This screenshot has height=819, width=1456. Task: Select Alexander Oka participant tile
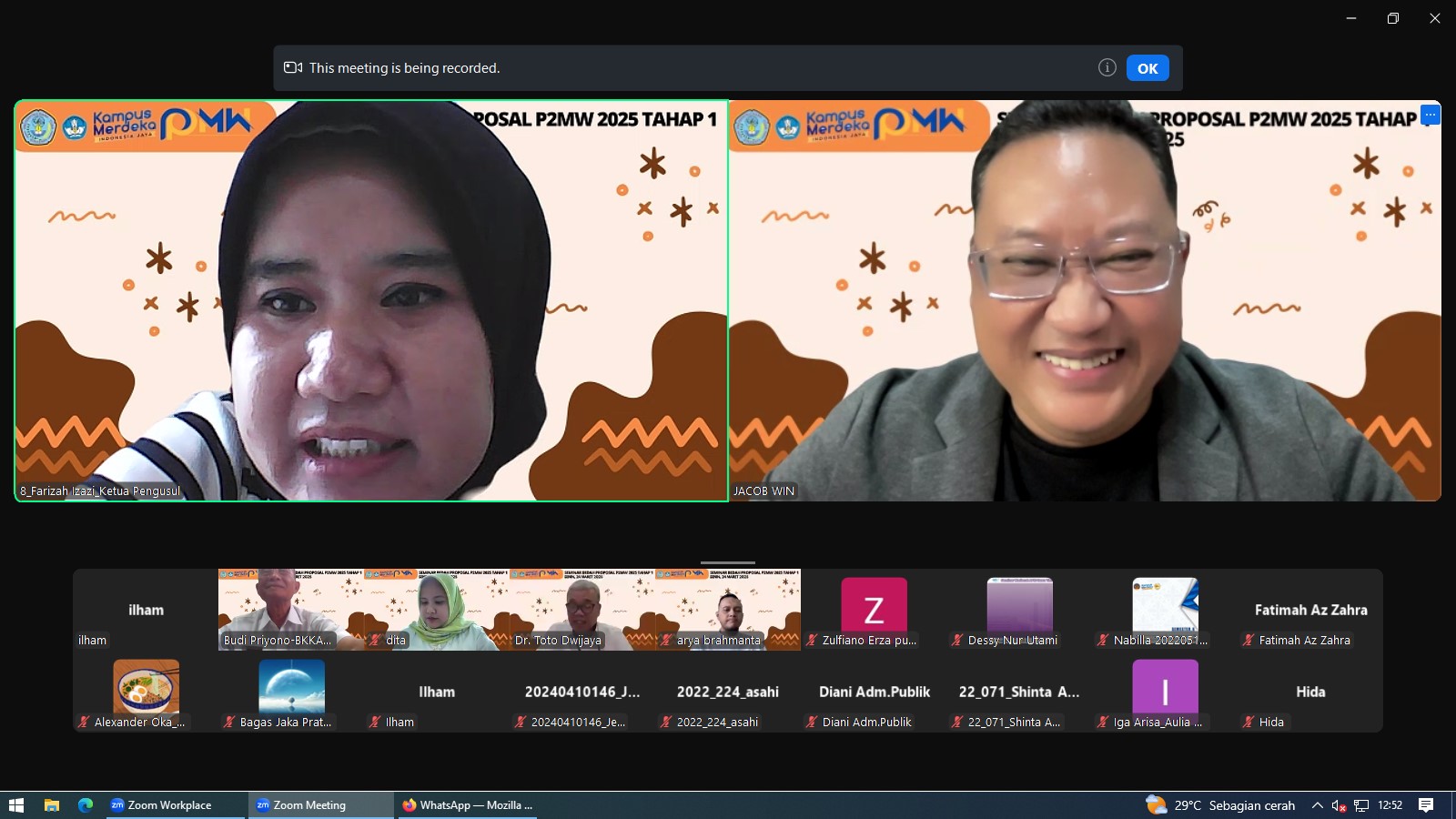pyautogui.click(x=146, y=691)
